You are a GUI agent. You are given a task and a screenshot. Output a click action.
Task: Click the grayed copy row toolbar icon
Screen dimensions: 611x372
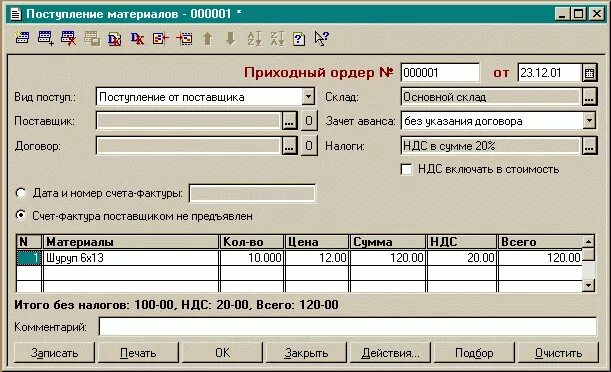coord(92,38)
